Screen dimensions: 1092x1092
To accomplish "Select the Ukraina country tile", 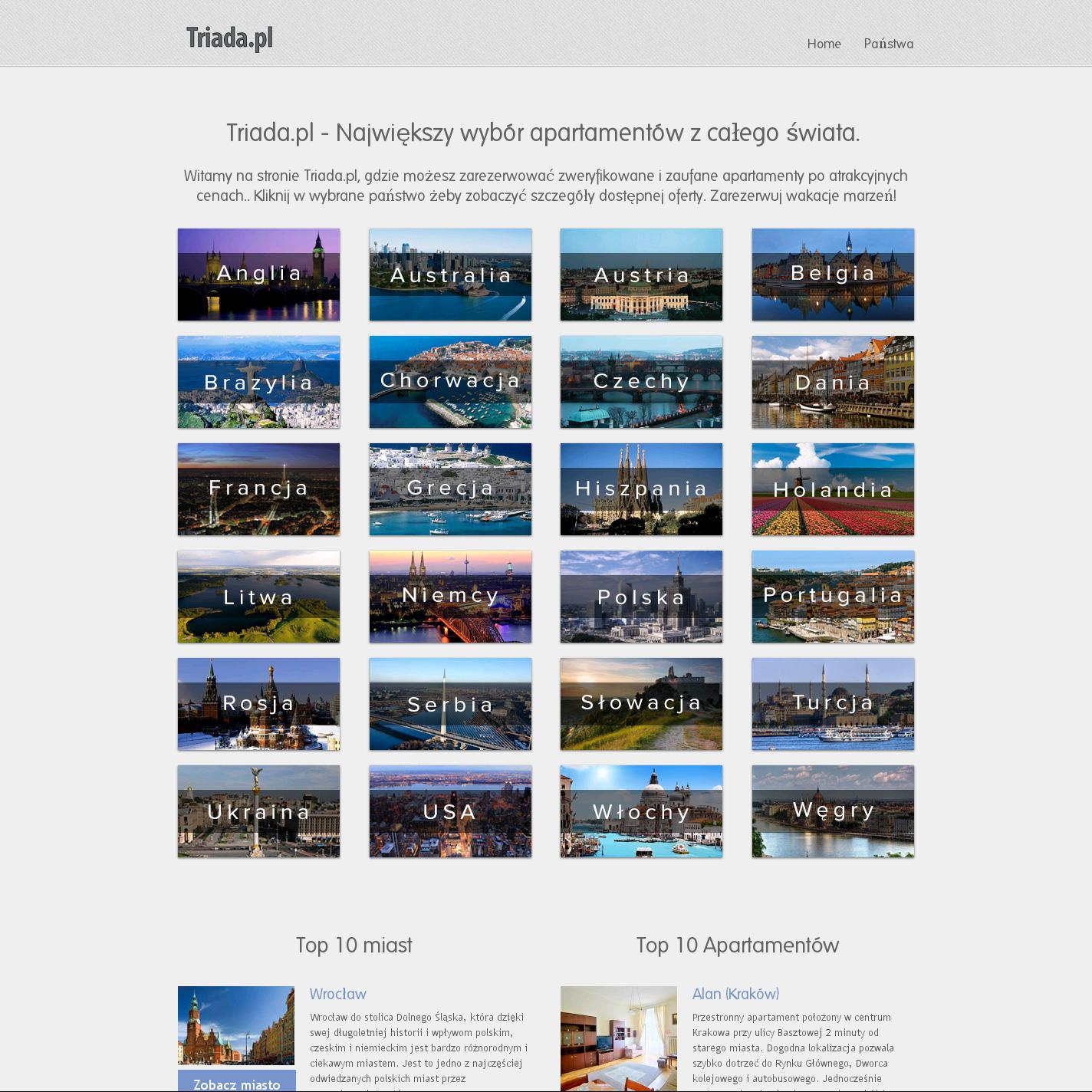I will 258,811.
